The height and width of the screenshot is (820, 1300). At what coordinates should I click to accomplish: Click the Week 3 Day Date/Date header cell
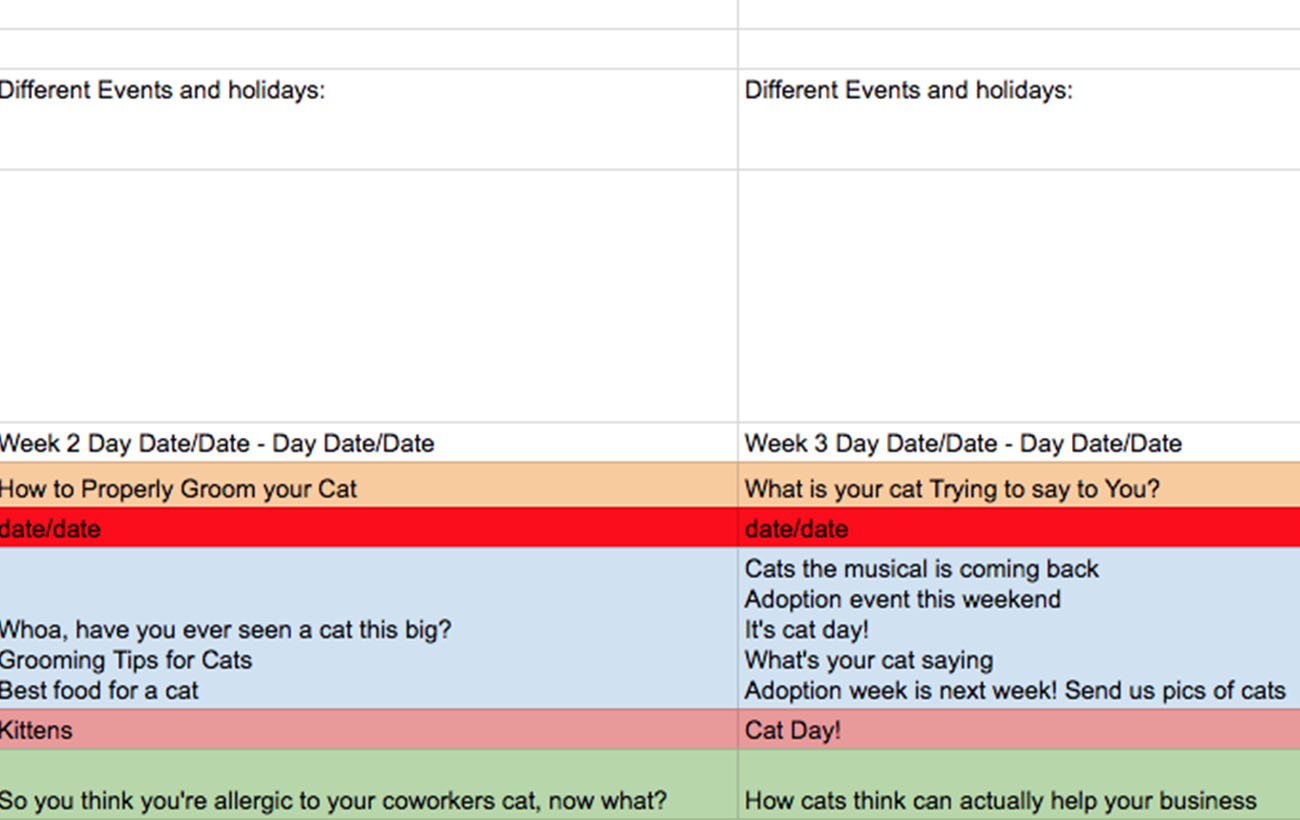[1019, 442]
